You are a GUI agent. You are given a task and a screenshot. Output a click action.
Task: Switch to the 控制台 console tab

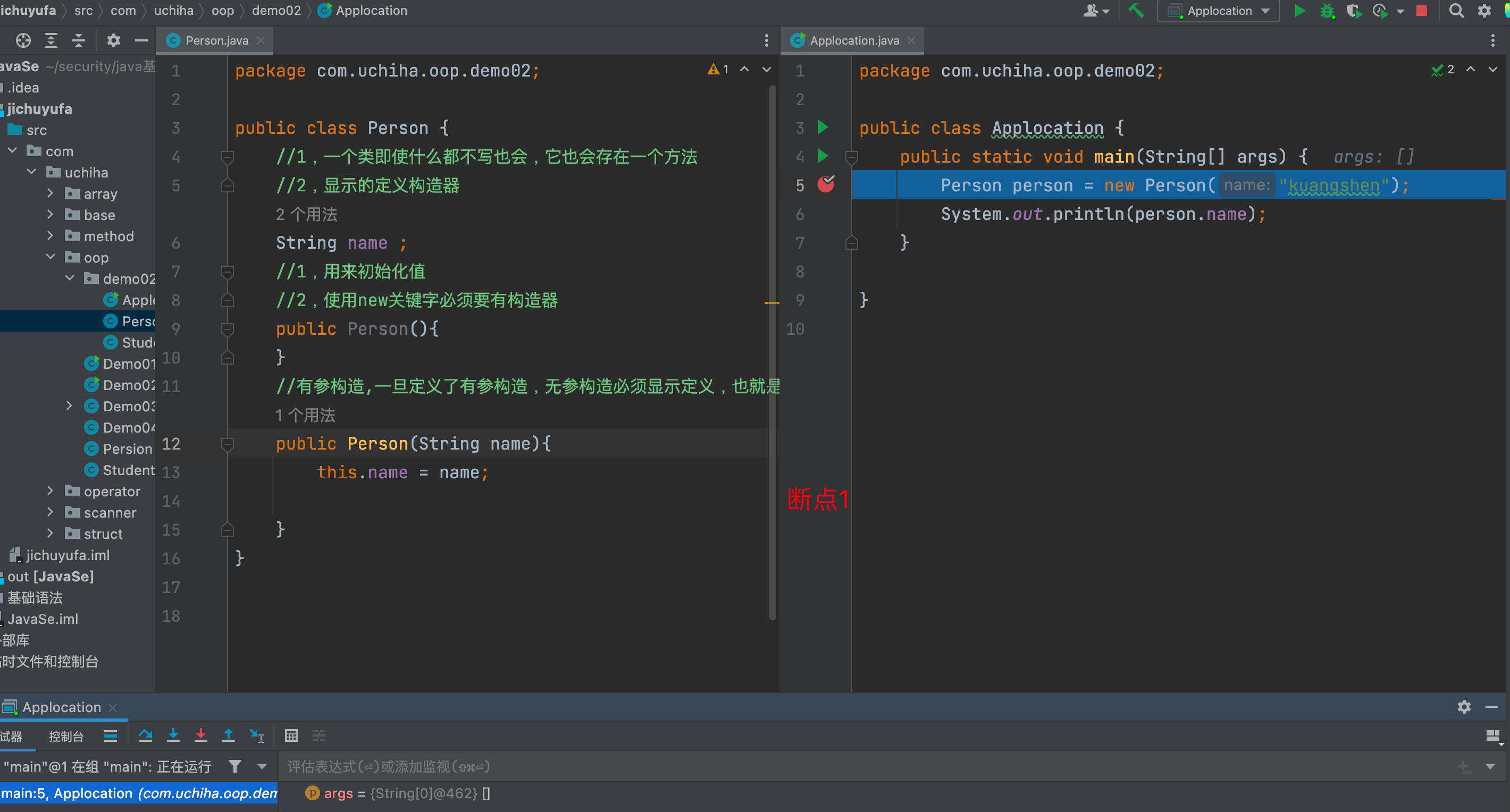click(65, 737)
